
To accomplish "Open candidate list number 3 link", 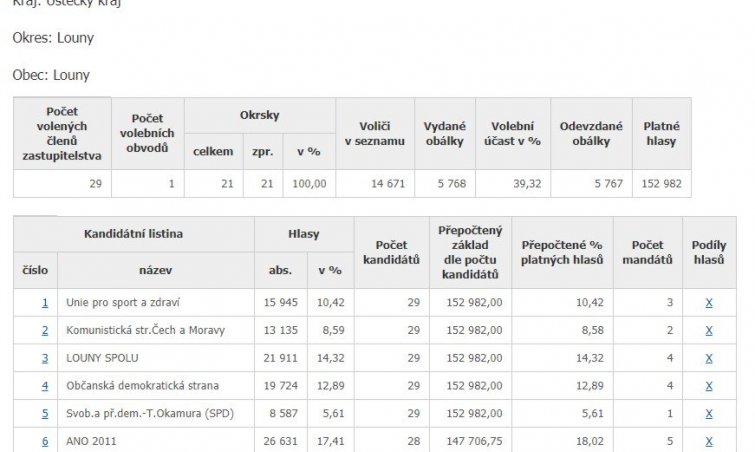I will coord(45,358).
